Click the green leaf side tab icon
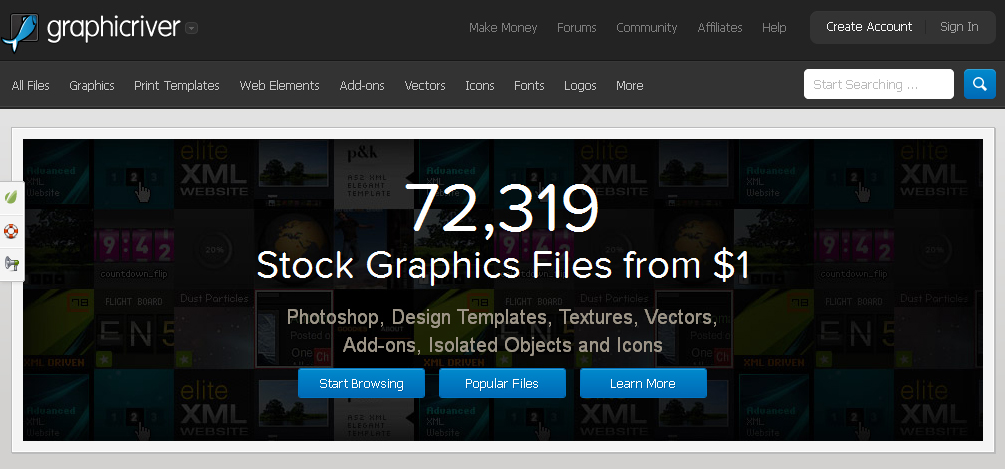 point(12,197)
